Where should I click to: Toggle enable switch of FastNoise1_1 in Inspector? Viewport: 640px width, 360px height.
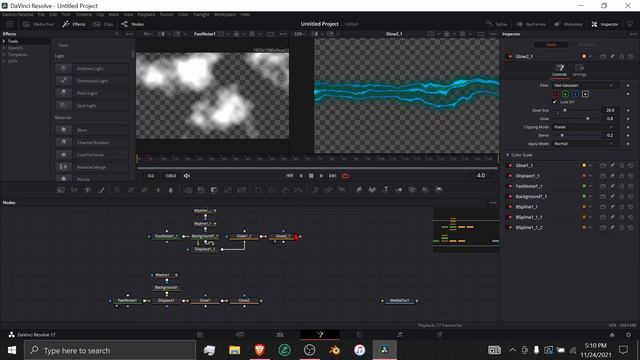pyautogui.click(x=510, y=186)
